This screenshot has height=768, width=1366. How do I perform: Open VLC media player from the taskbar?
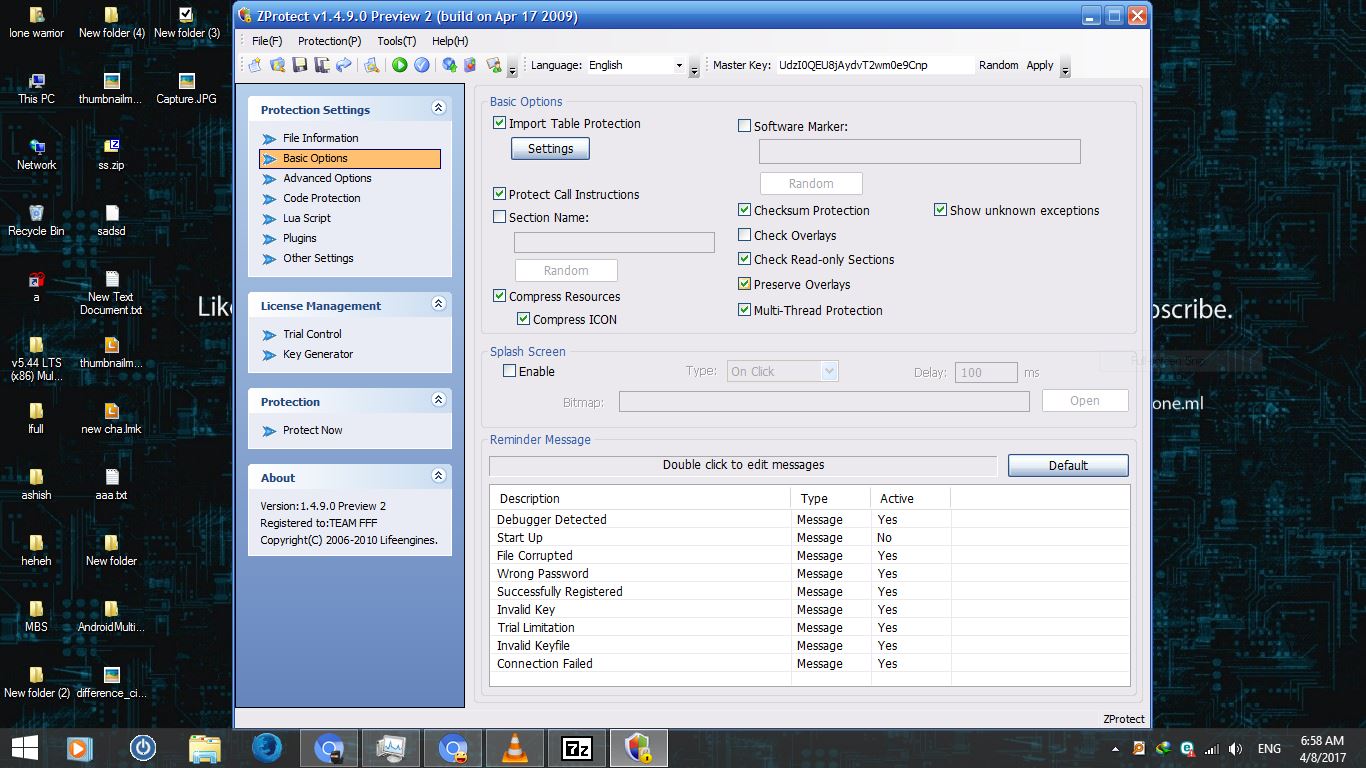515,748
